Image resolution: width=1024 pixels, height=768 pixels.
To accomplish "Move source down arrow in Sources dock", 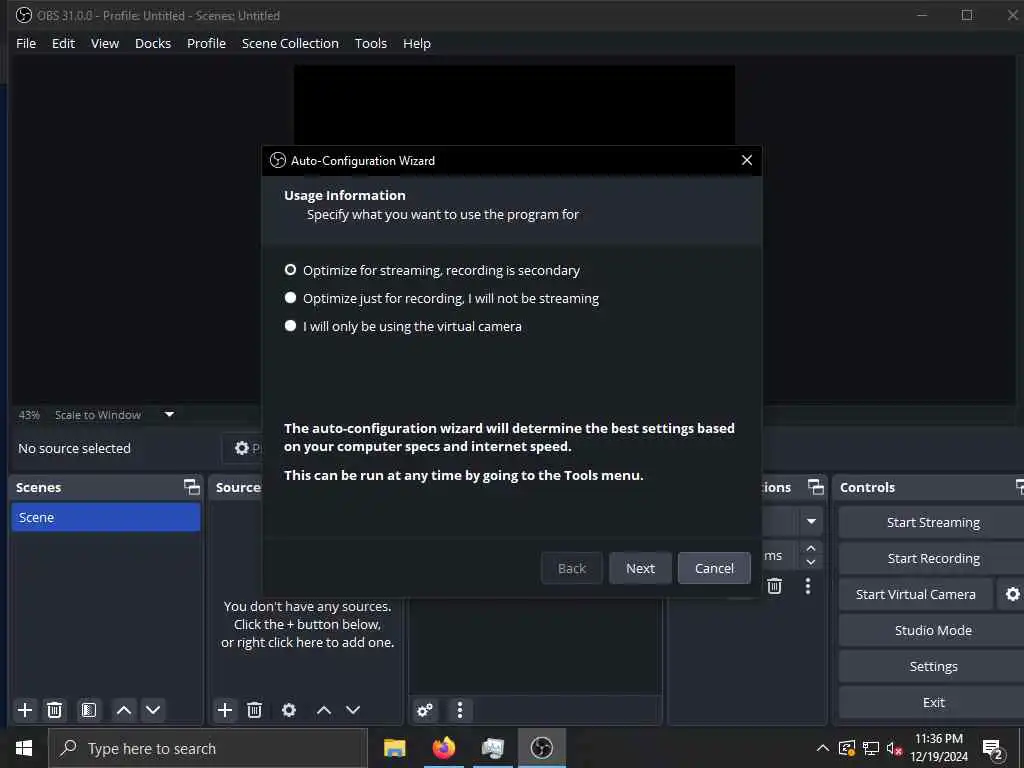I will pos(353,710).
